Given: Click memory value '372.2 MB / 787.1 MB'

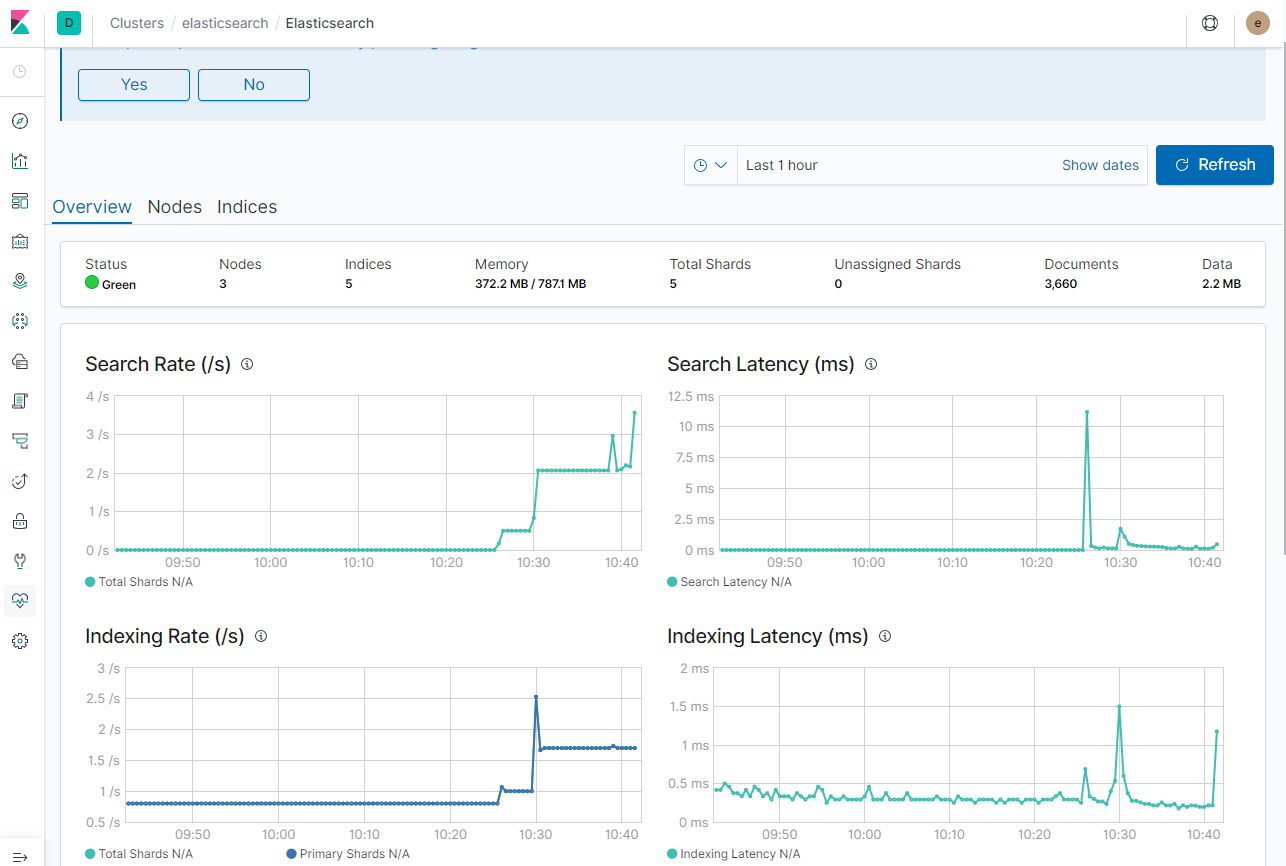Looking at the screenshot, I should [x=530, y=284].
